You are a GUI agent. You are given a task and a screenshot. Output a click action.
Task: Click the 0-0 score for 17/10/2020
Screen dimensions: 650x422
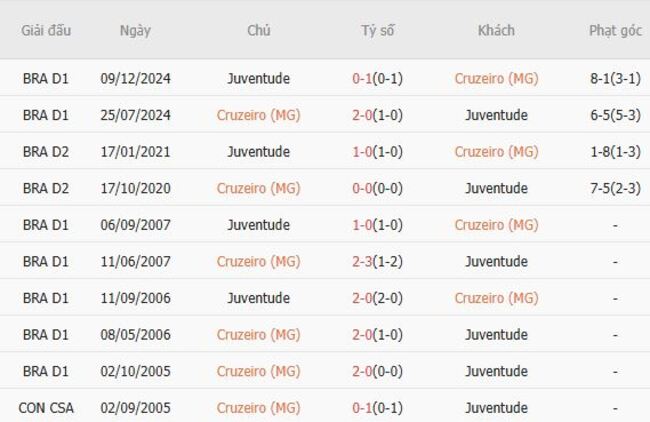point(377,188)
